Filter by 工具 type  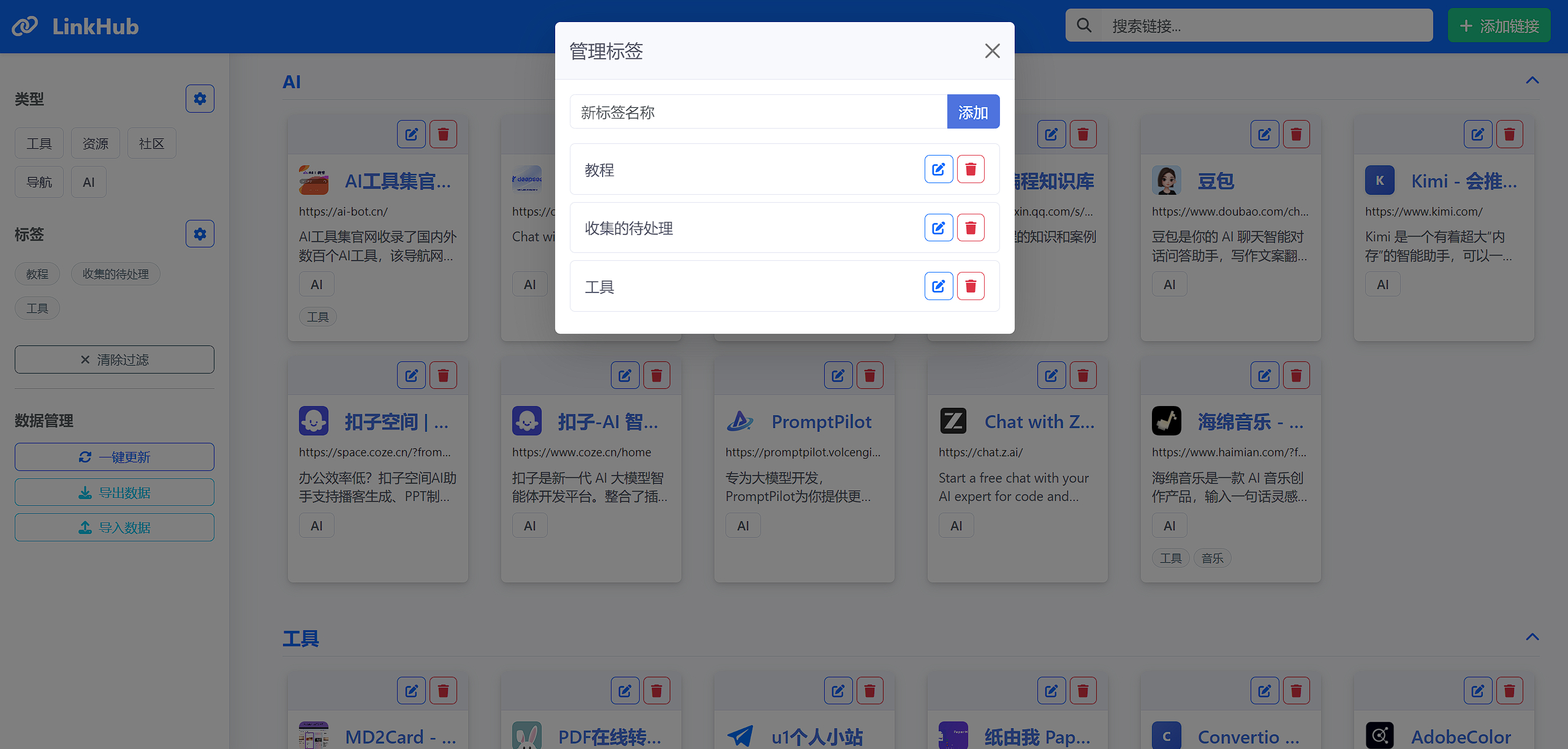coord(39,143)
